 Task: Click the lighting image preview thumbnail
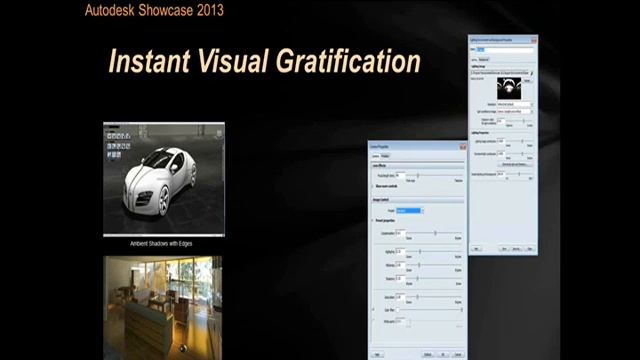click(509, 88)
